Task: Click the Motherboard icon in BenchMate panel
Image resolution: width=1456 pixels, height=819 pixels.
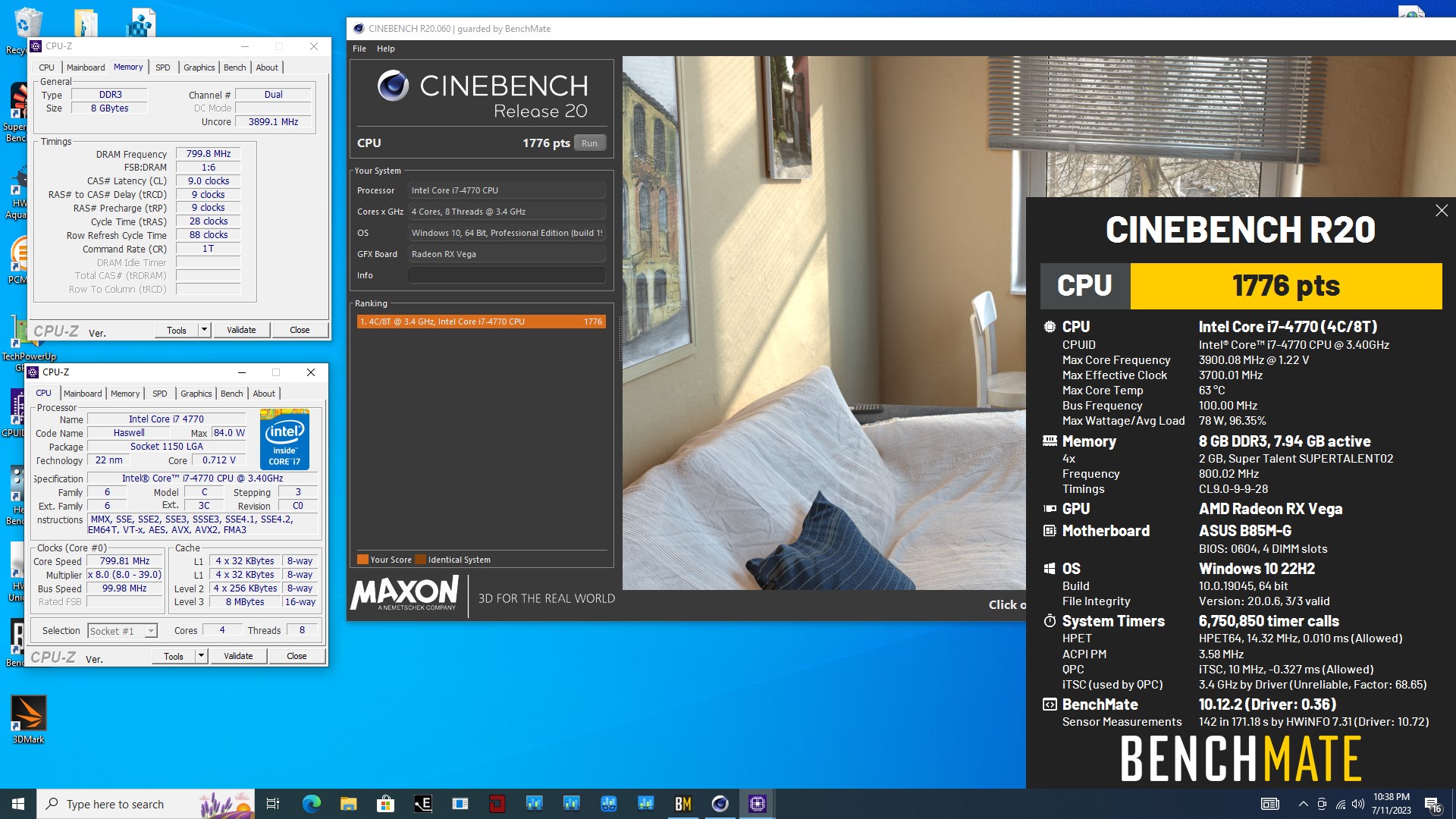Action: [1050, 531]
